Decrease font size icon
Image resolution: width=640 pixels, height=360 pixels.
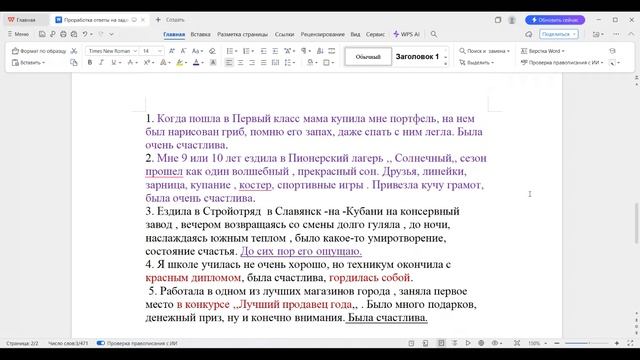point(183,51)
